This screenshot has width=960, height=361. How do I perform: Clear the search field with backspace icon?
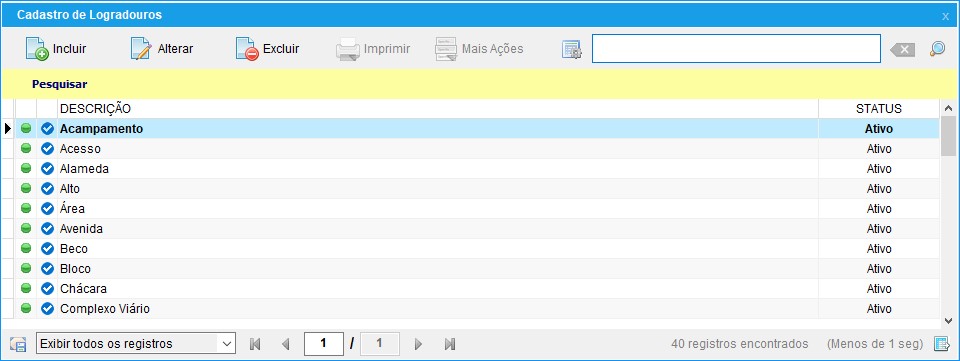click(x=902, y=50)
